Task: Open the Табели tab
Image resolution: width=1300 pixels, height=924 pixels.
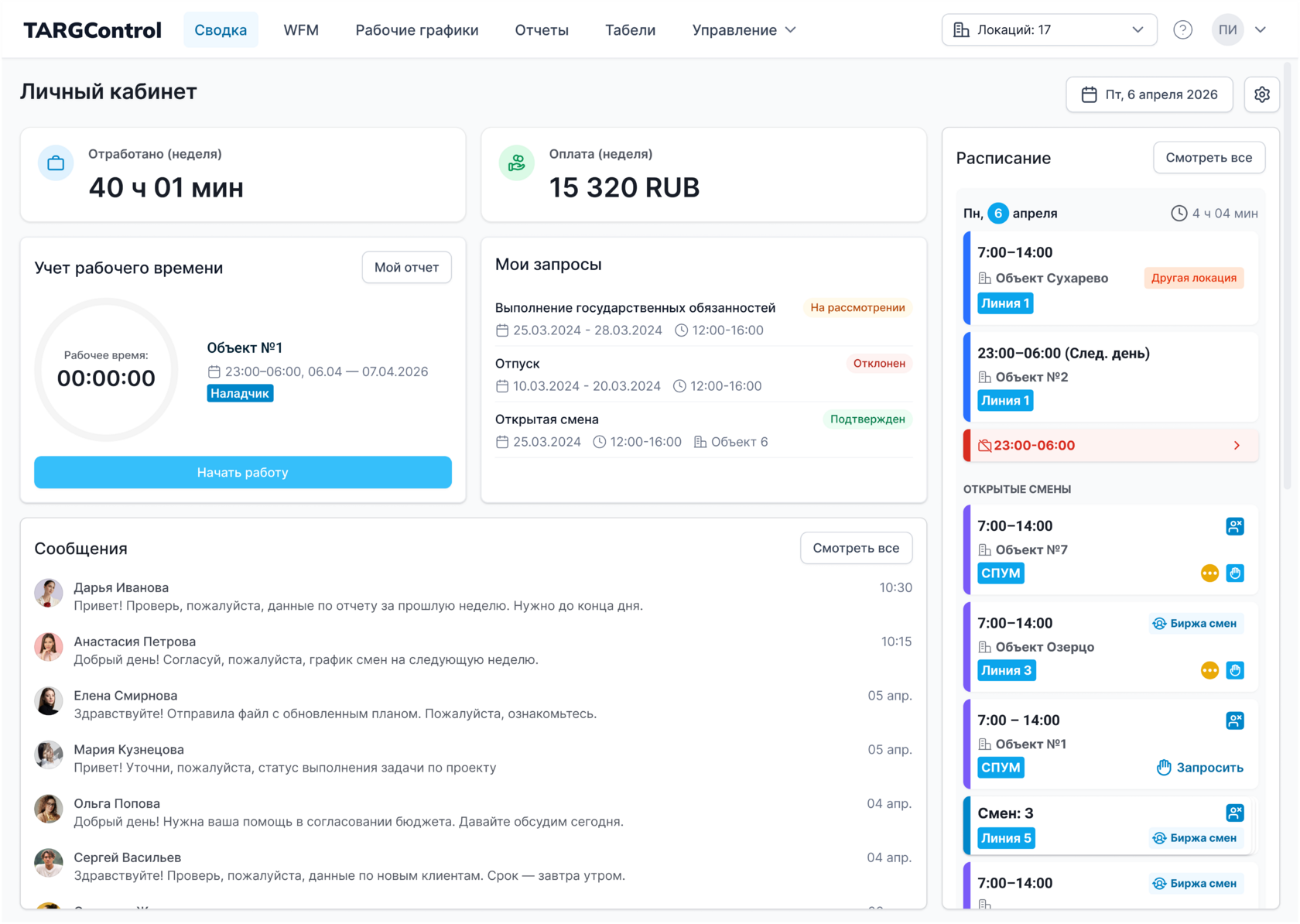Action: tap(630, 30)
